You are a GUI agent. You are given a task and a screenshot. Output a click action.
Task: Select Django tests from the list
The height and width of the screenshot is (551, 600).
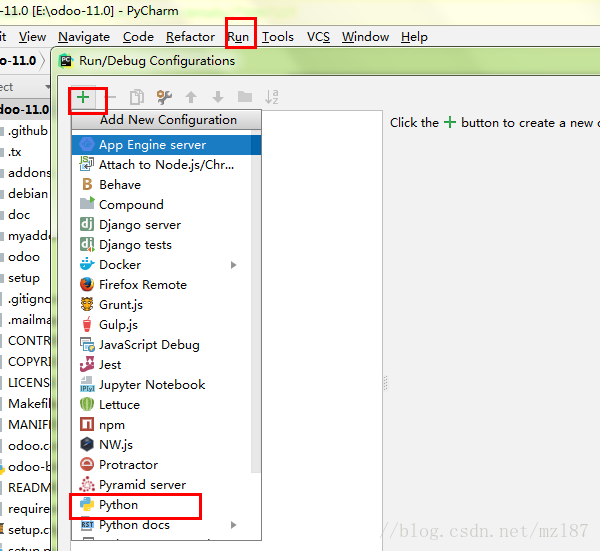[x=161, y=245]
